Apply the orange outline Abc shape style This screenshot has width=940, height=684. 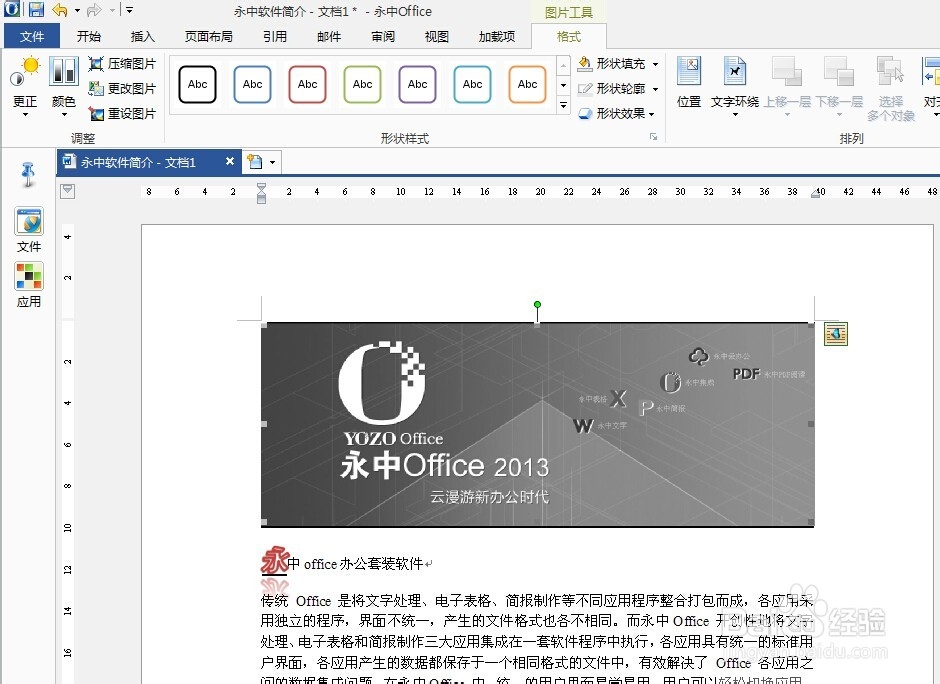[528, 85]
